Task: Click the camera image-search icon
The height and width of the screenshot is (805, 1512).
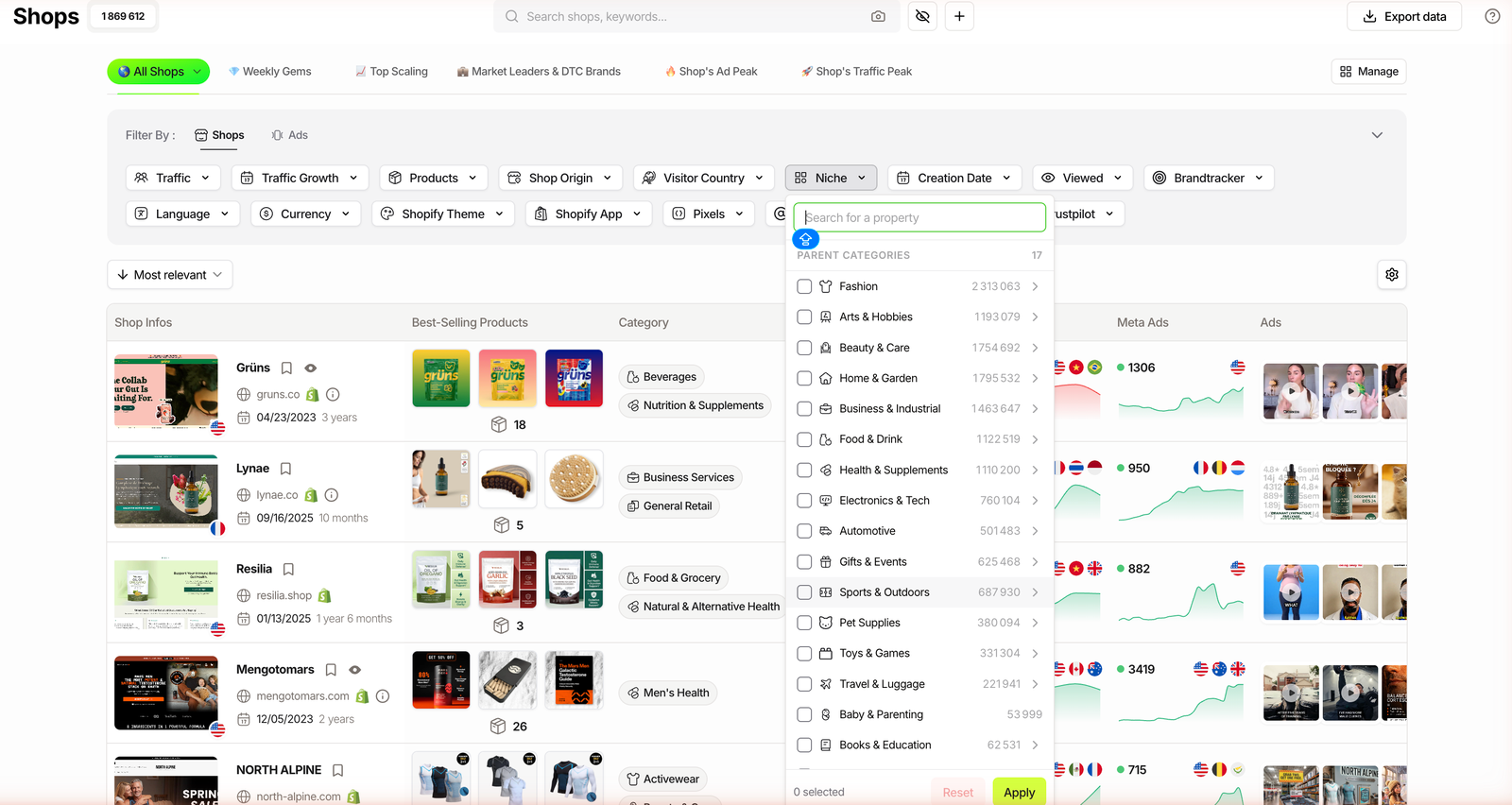Action: [x=878, y=16]
